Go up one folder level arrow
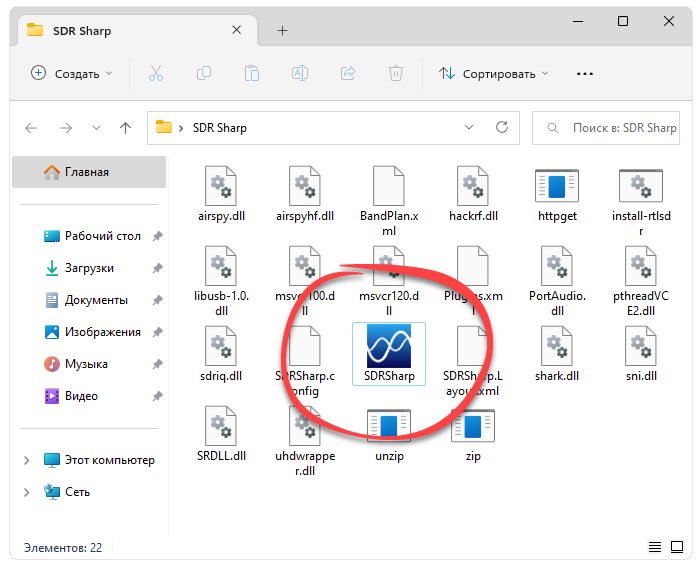This screenshot has height=565, width=698. click(125, 128)
